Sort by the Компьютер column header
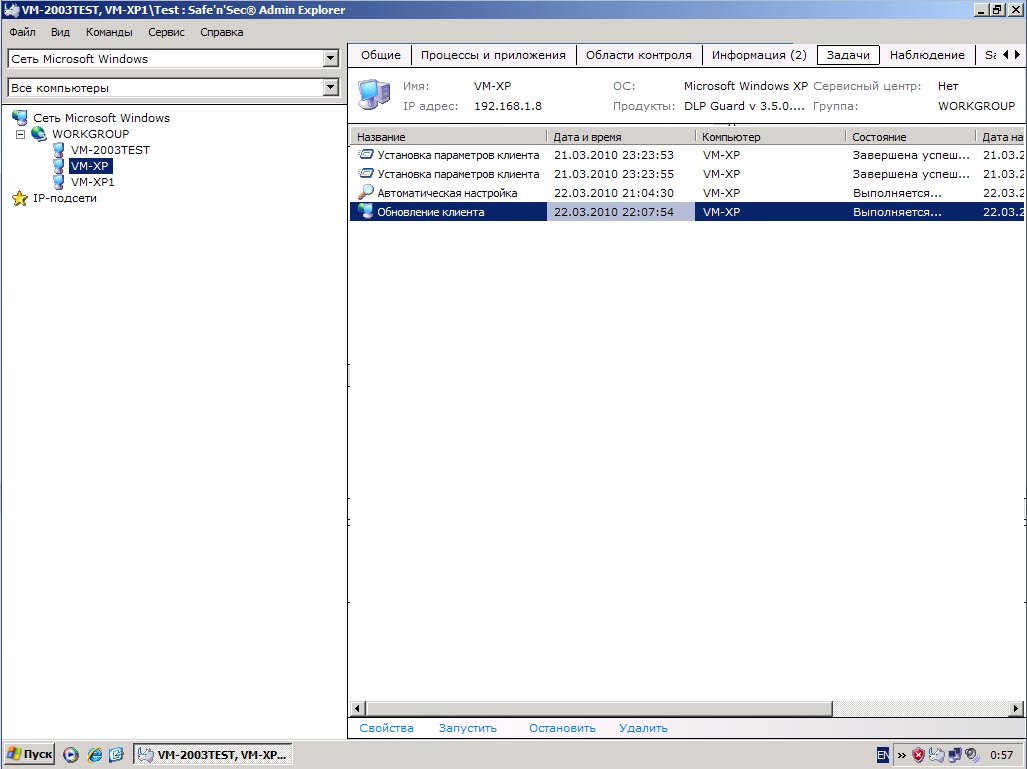The image size is (1027, 769). [770, 137]
